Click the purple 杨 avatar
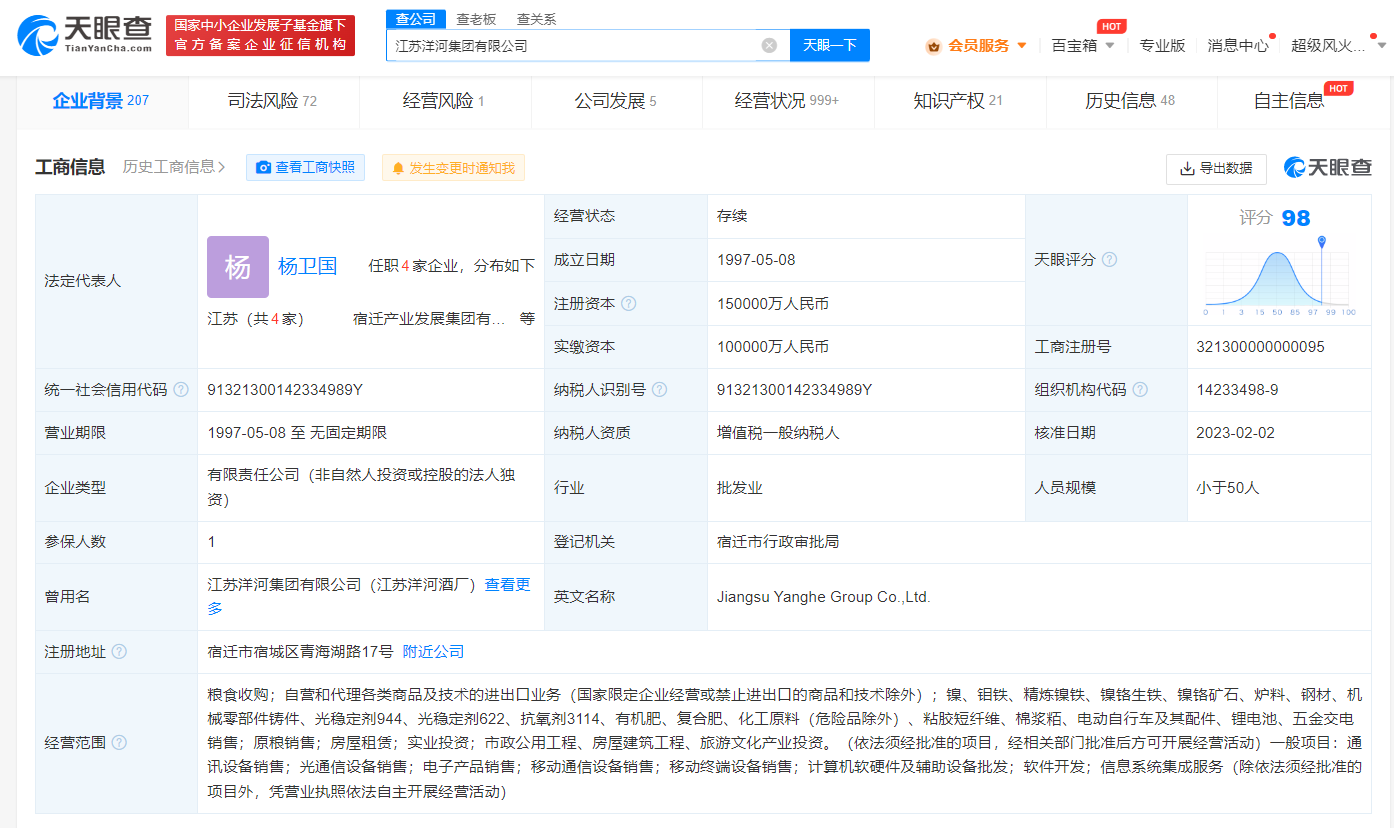The width and height of the screenshot is (1394, 828). 238,267
